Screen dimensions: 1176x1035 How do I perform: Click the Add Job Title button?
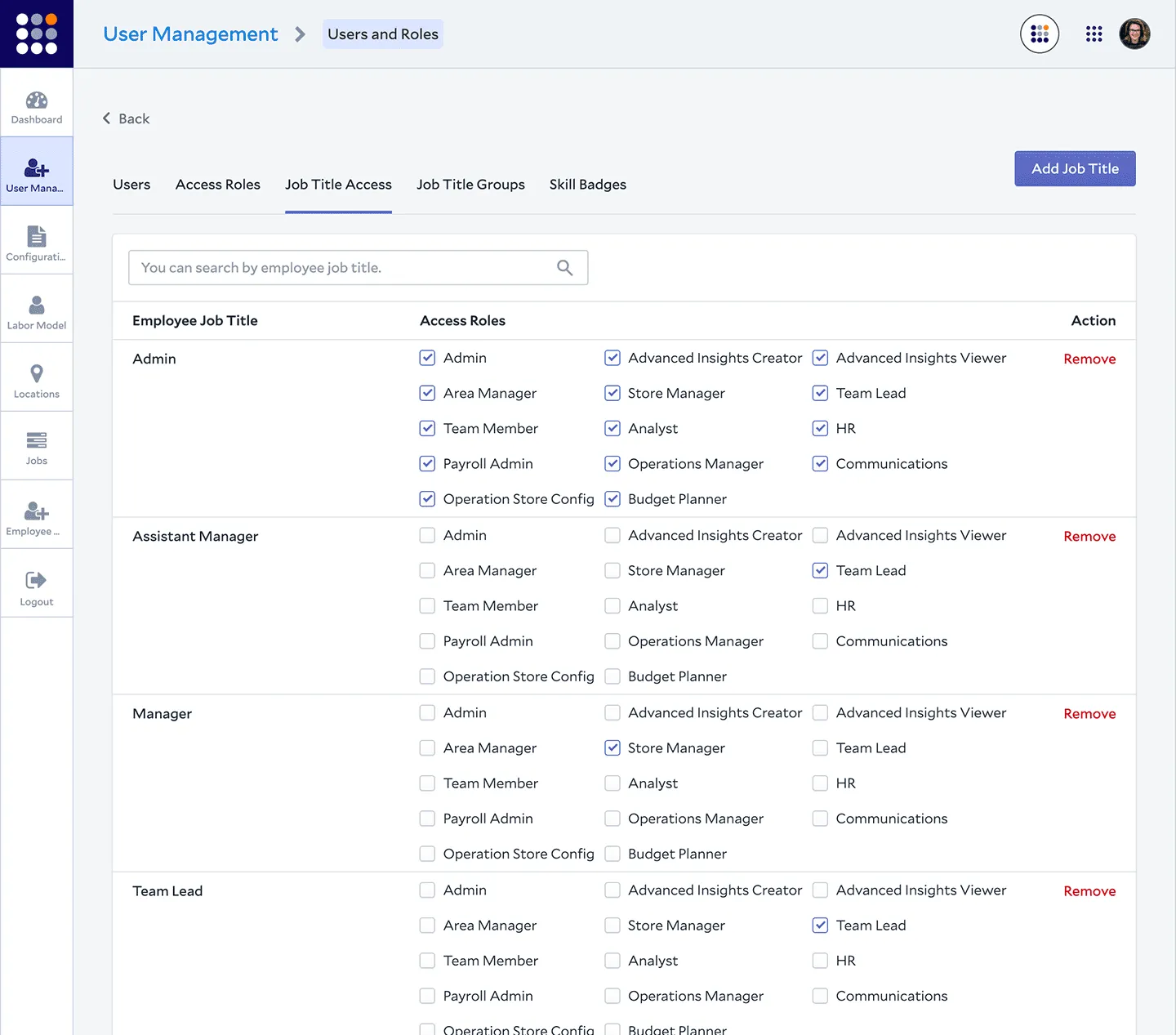(x=1075, y=169)
